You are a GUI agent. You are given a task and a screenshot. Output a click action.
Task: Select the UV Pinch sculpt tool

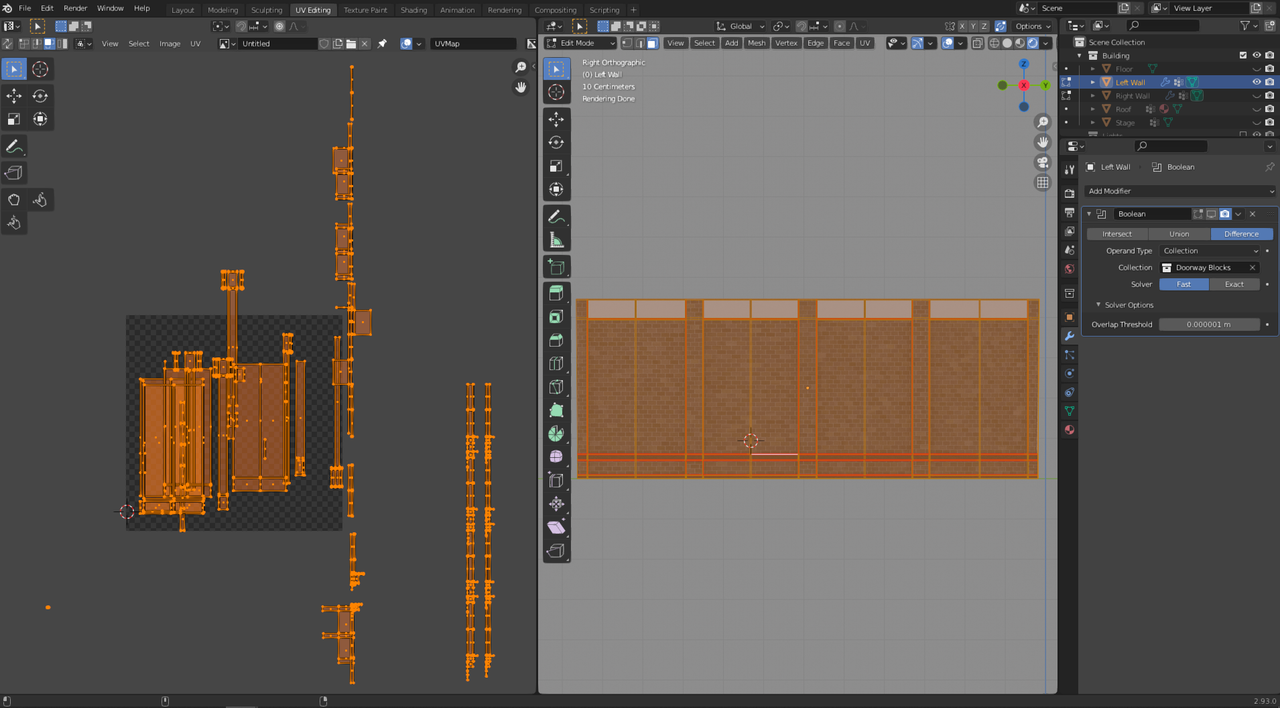click(x=14, y=223)
